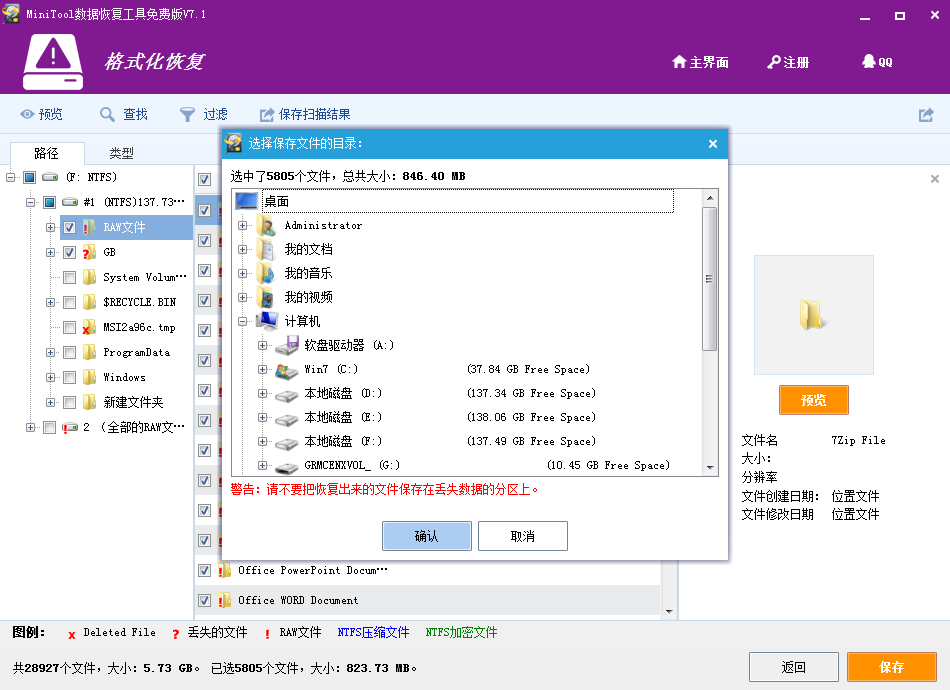
Task: Collapse the F: NTFS tree node
Action: coord(10,177)
